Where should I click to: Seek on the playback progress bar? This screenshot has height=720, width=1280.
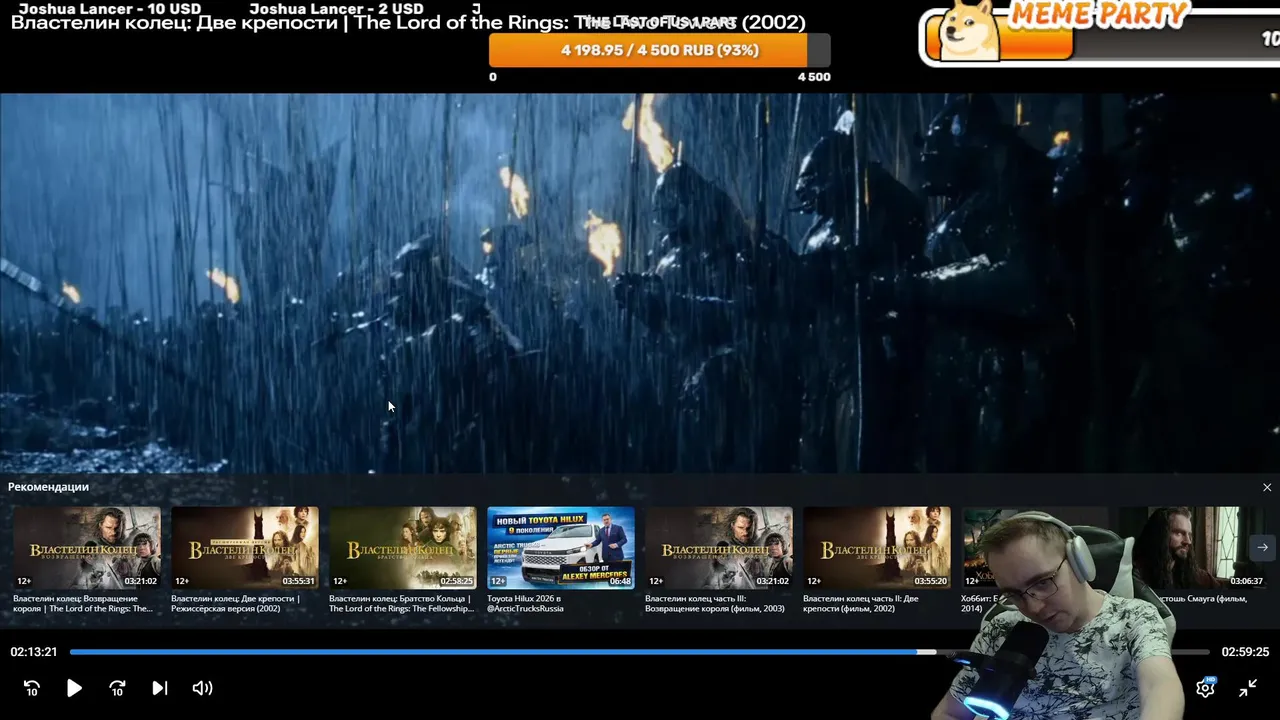(x=639, y=652)
